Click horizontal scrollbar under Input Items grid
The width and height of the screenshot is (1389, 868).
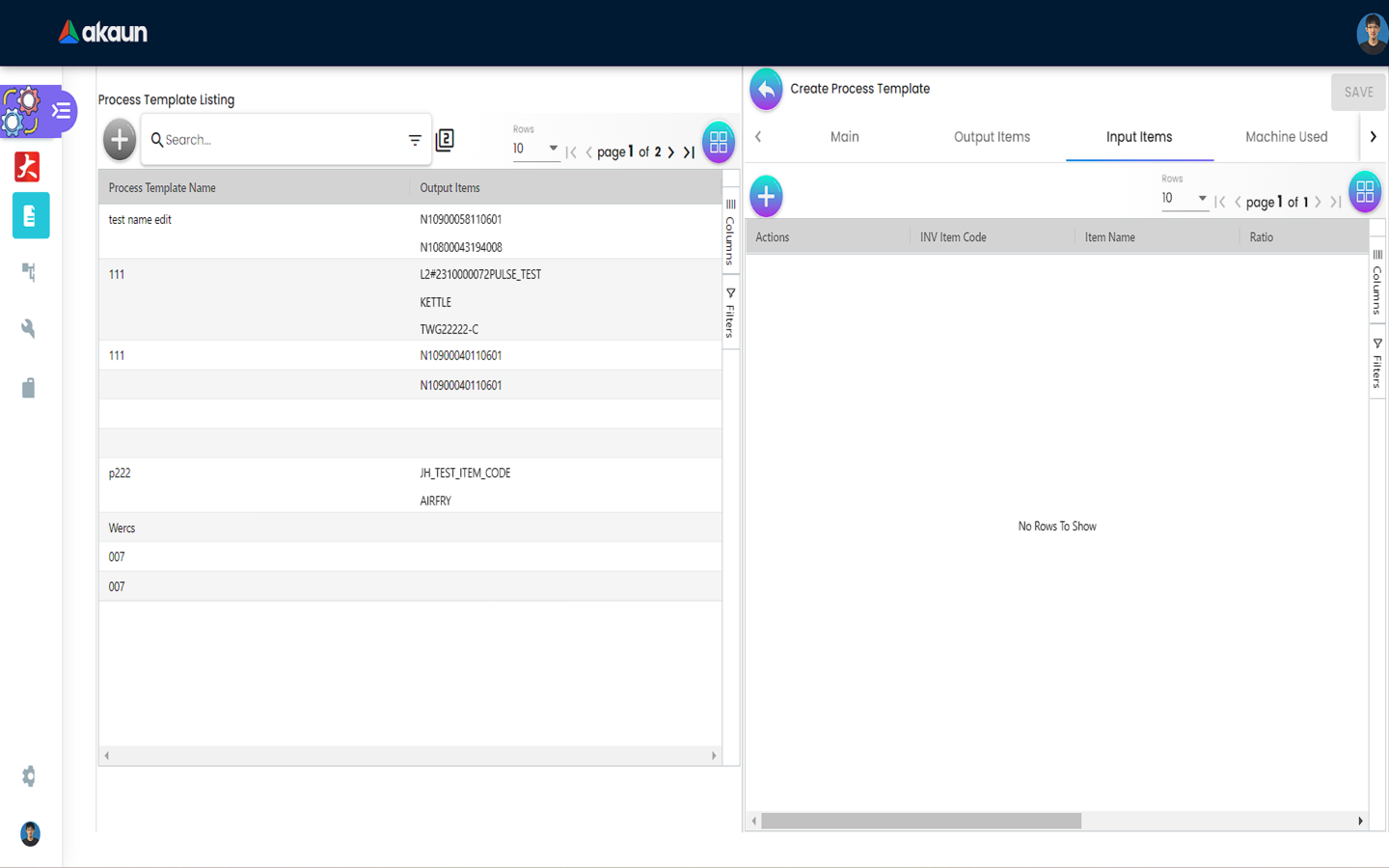(921, 821)
